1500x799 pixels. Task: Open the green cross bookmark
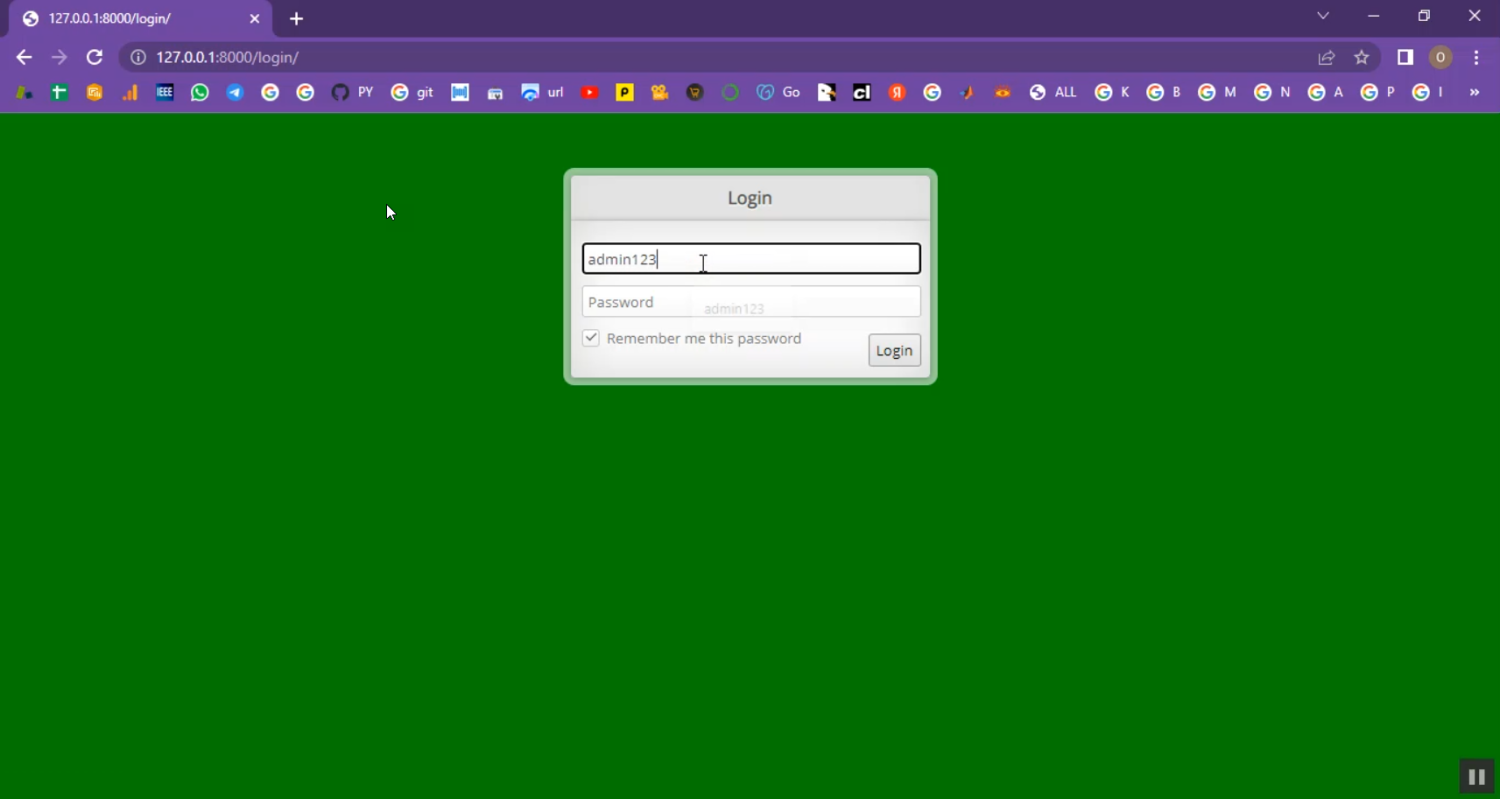(x=59, y=92)
